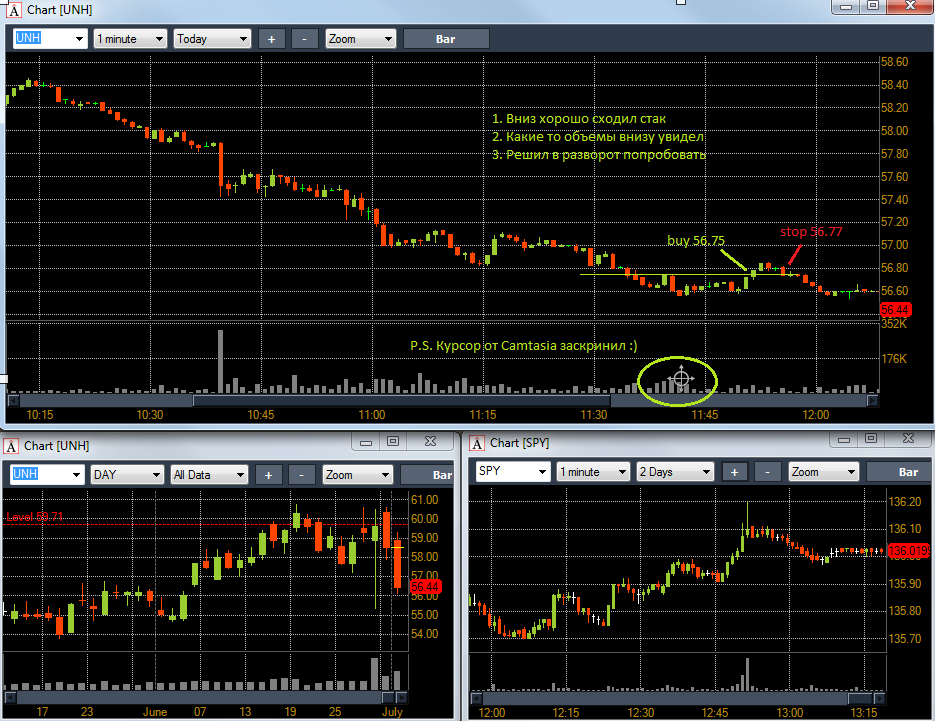Close the Chart [SPY] window

(x=908, y=440)
